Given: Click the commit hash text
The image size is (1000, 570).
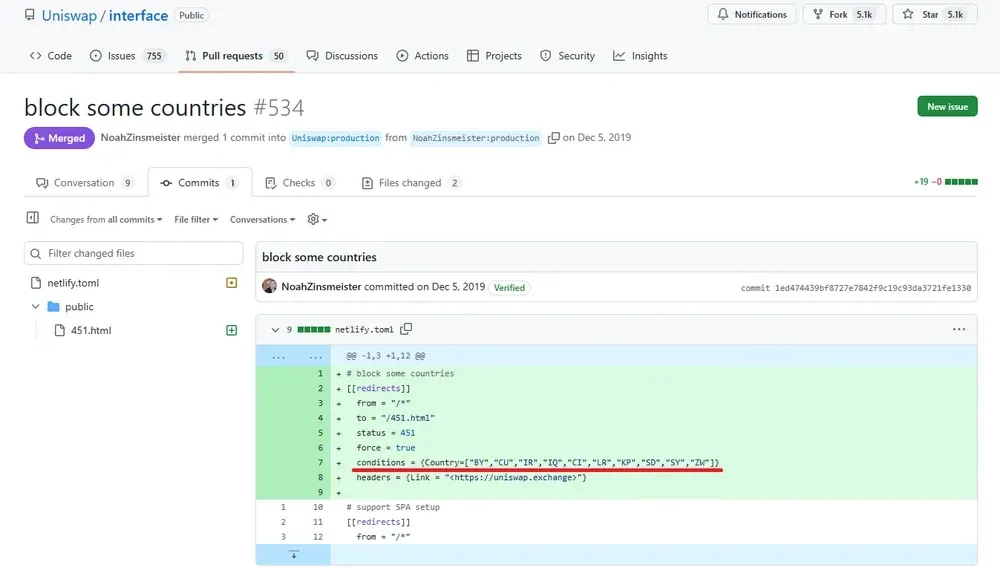Looking at the screenshot, I should tap(872, 288).
